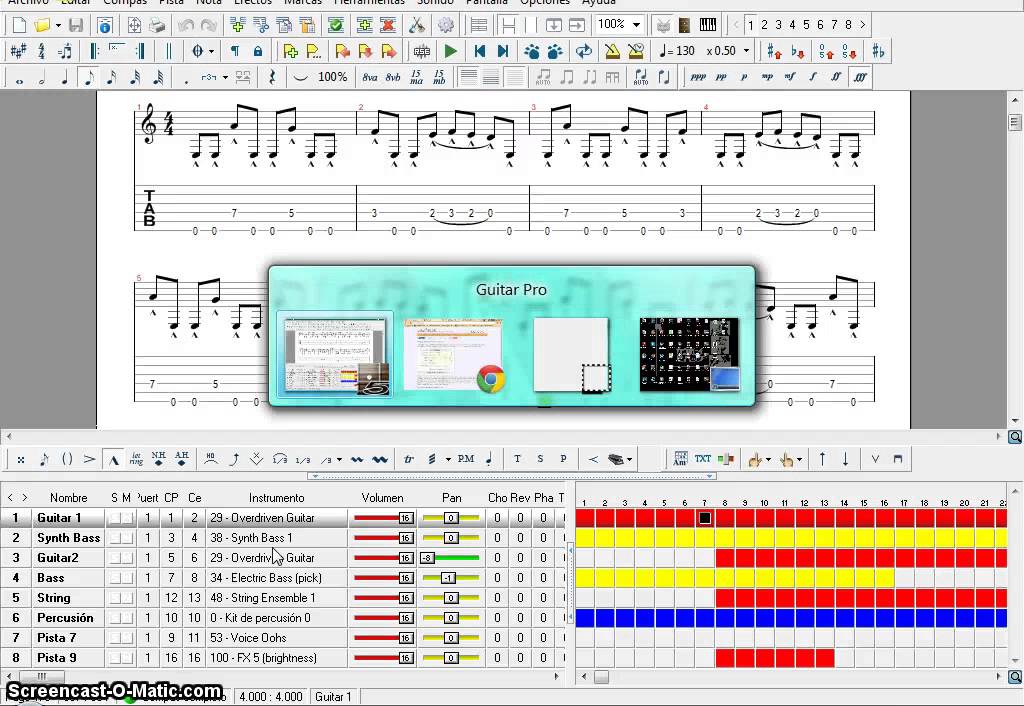Apply the dead note X effect

21,460
